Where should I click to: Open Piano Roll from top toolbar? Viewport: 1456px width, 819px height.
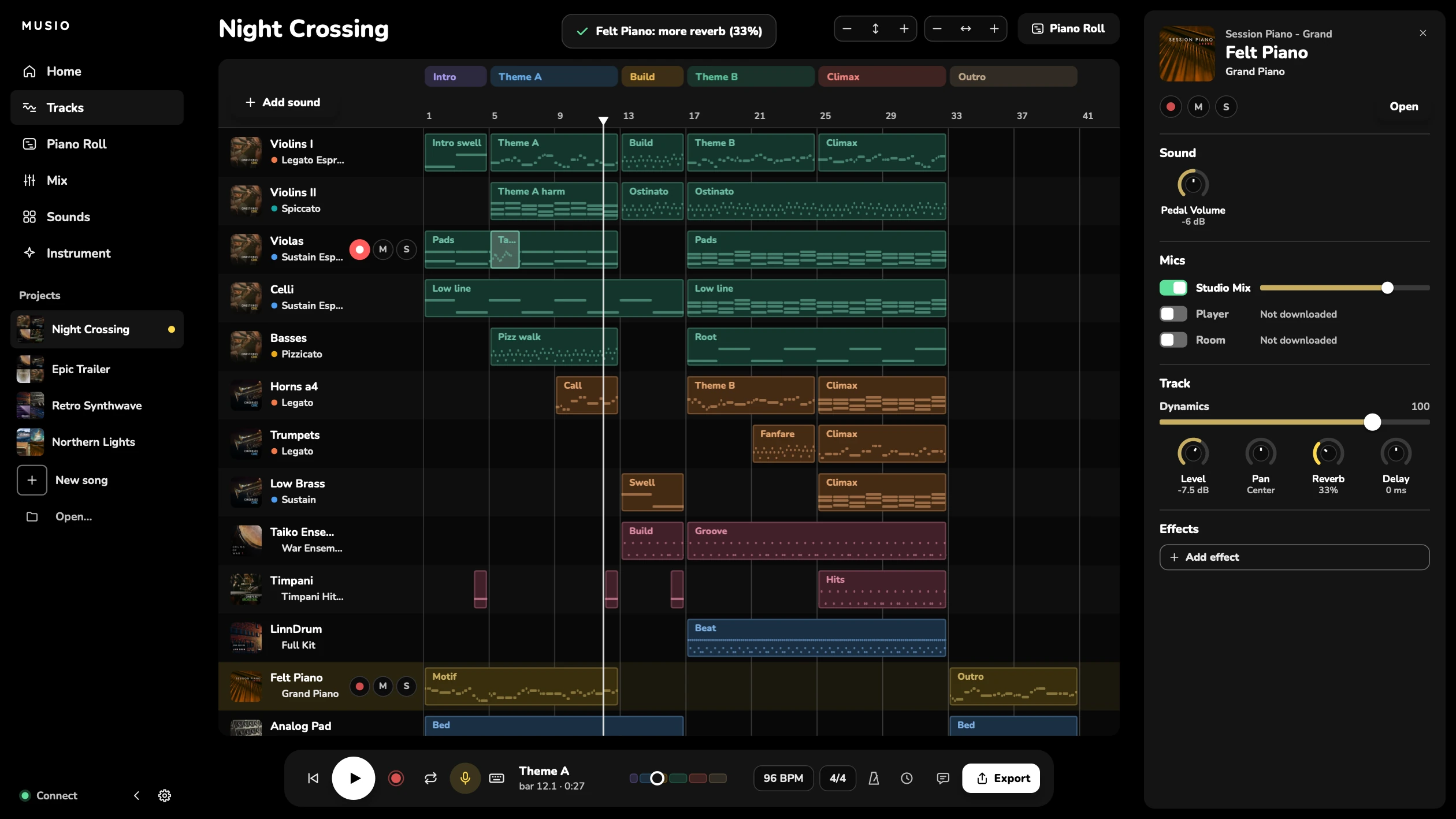coord(1068,28)
